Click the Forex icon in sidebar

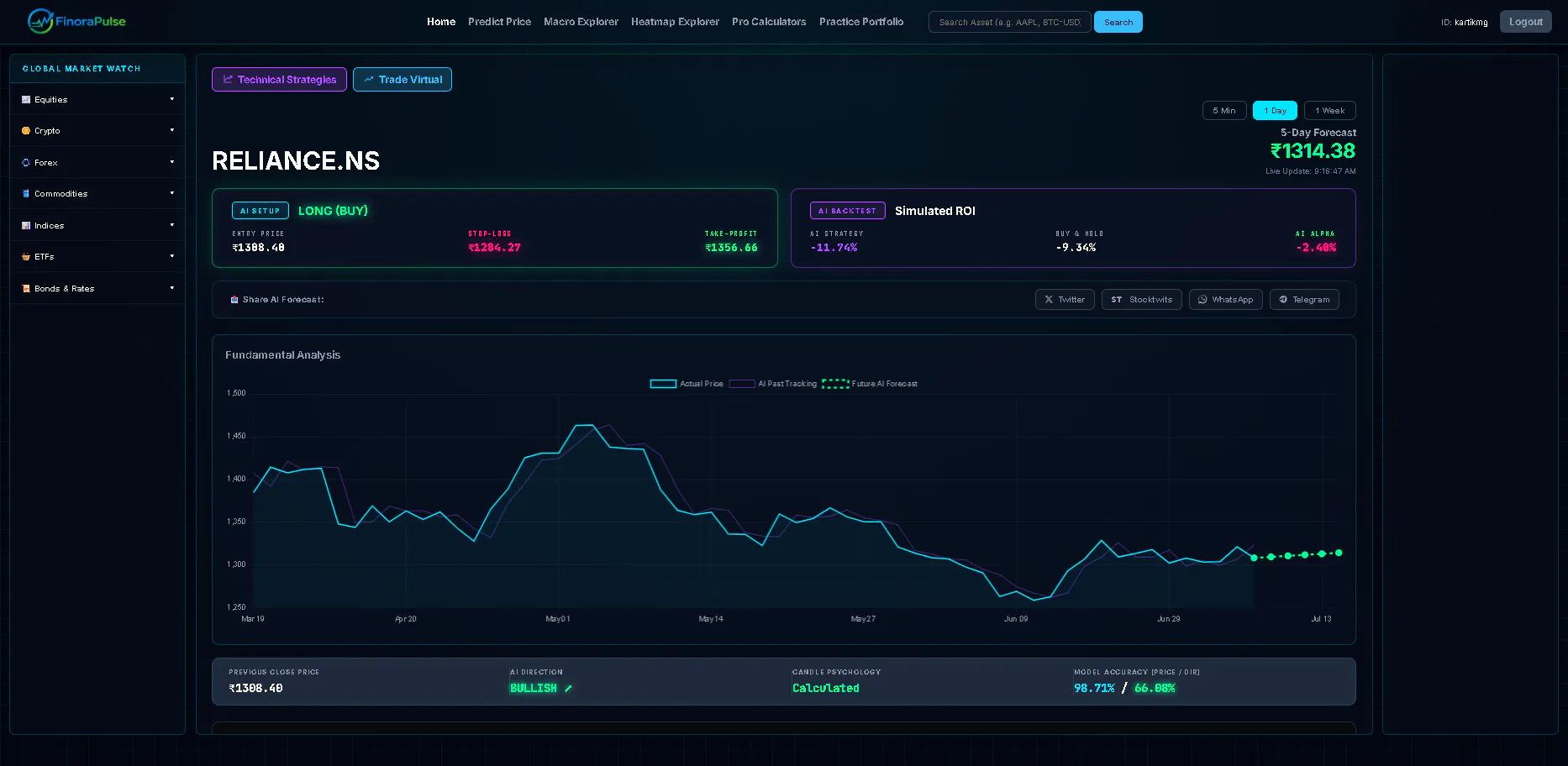(x=26, y=162)
